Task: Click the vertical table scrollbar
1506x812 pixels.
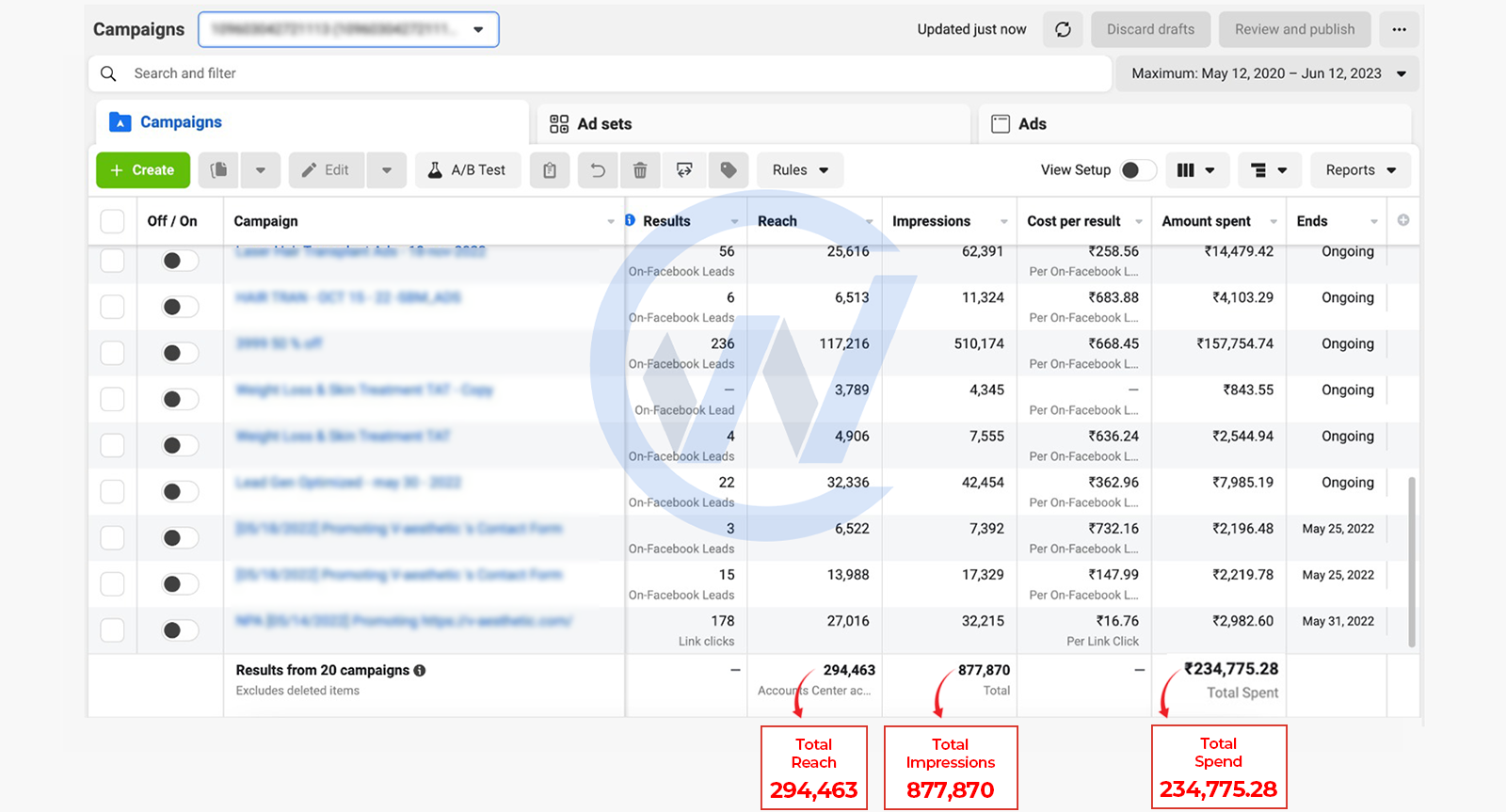Action: pyautogui.click(x=1412, y=561)
